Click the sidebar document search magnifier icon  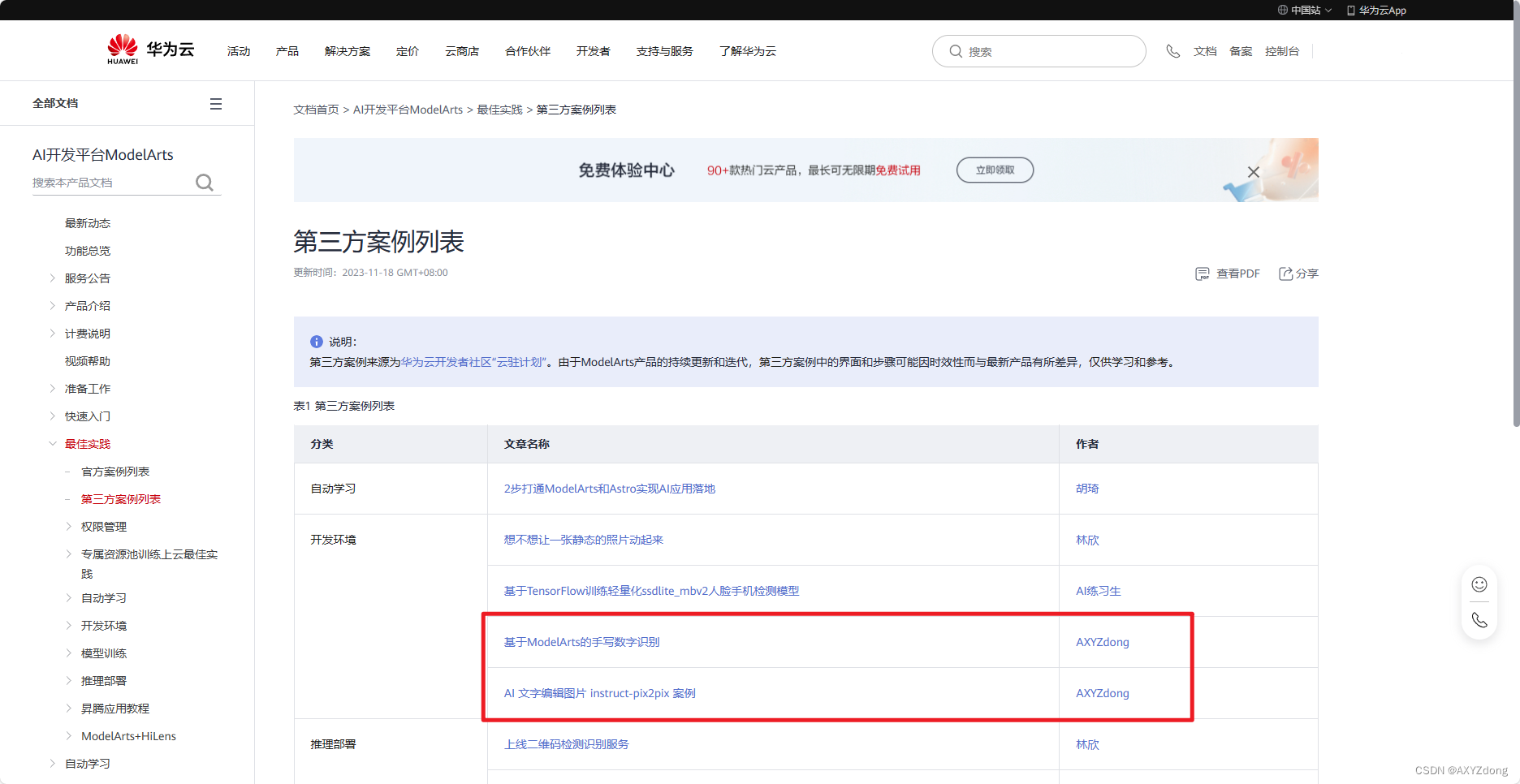click(x=205, y=183)
